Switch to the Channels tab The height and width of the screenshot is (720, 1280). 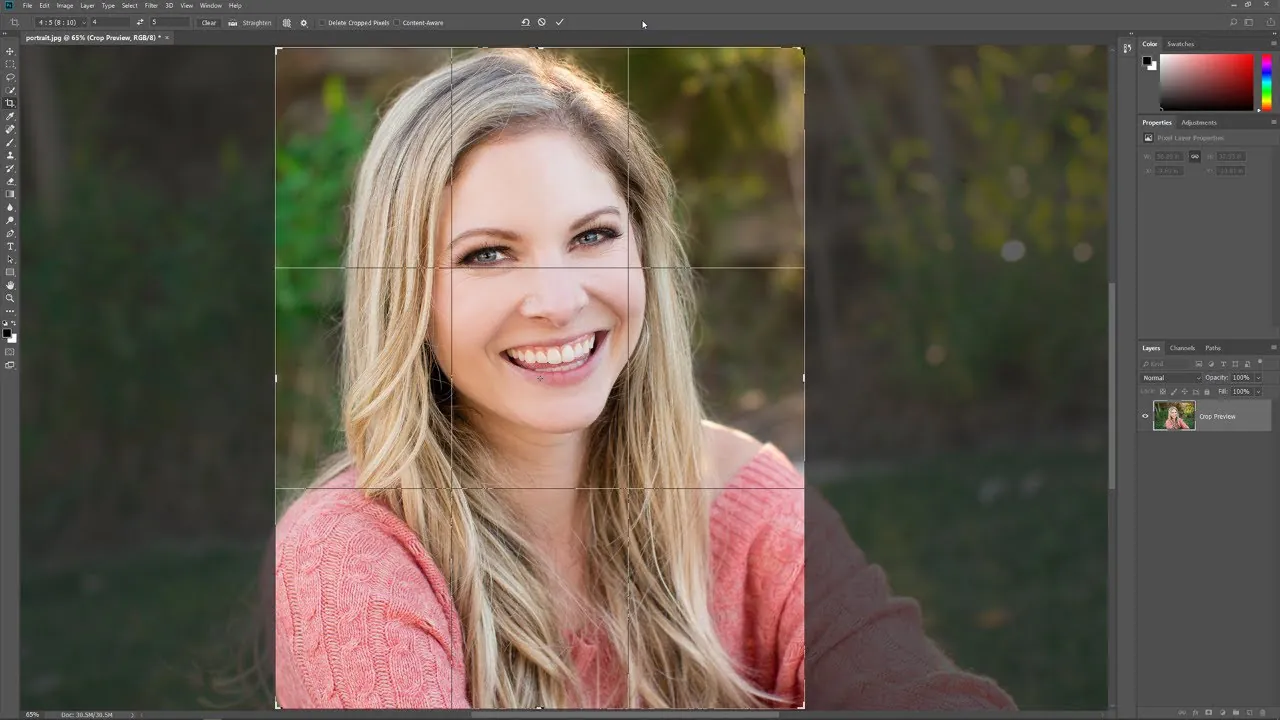1182,348
